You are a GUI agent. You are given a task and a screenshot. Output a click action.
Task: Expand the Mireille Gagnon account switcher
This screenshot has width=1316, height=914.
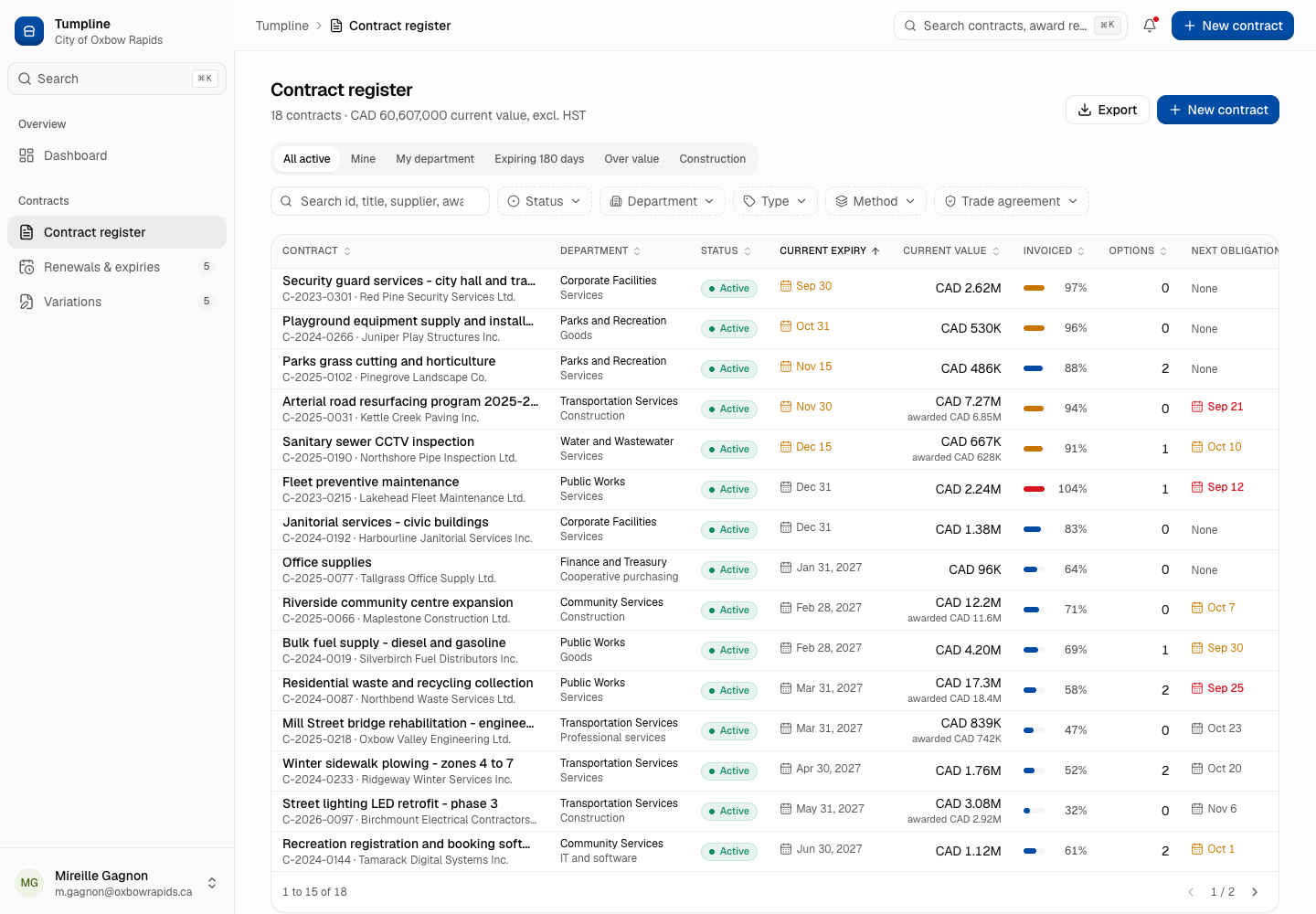click(x=212, y=883)
